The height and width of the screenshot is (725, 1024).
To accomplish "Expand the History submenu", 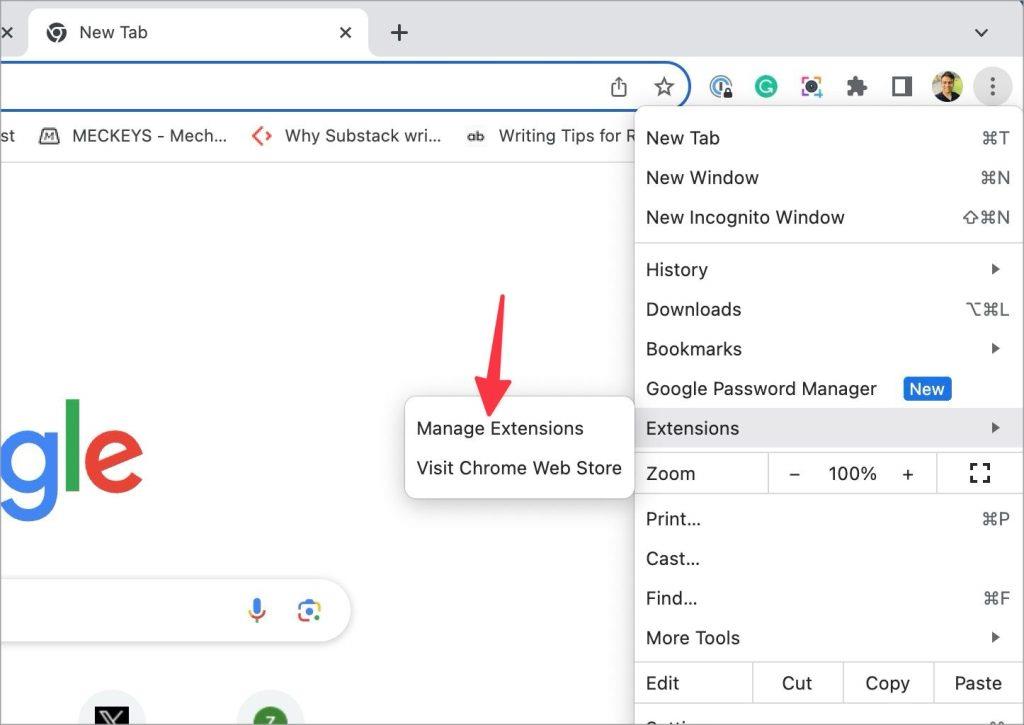I will tap(828, 270).
